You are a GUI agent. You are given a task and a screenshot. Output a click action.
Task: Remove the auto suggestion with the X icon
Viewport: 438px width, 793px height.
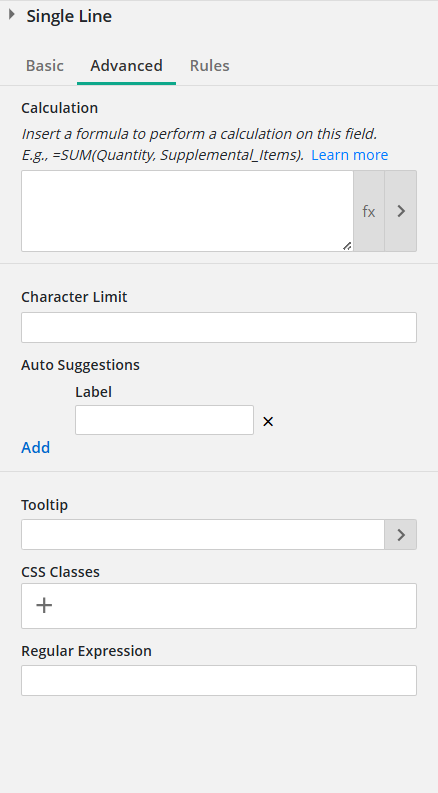click(268, 421)
